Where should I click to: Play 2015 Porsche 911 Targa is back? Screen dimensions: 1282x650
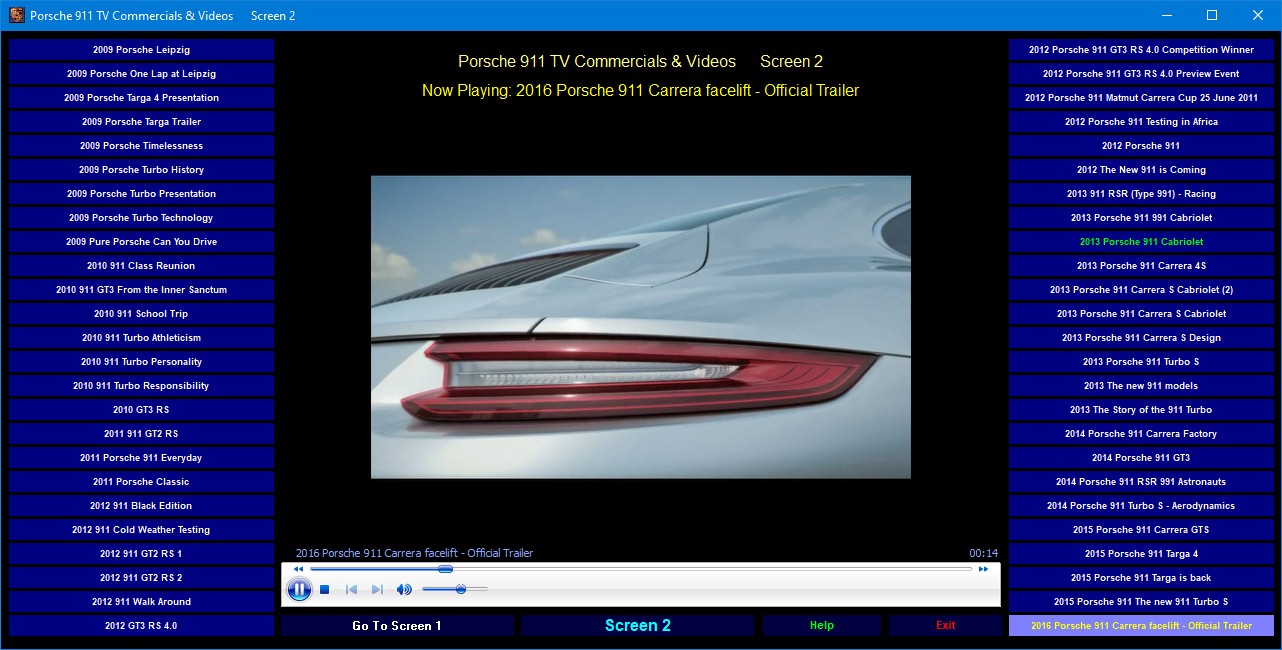[1141, 578]
